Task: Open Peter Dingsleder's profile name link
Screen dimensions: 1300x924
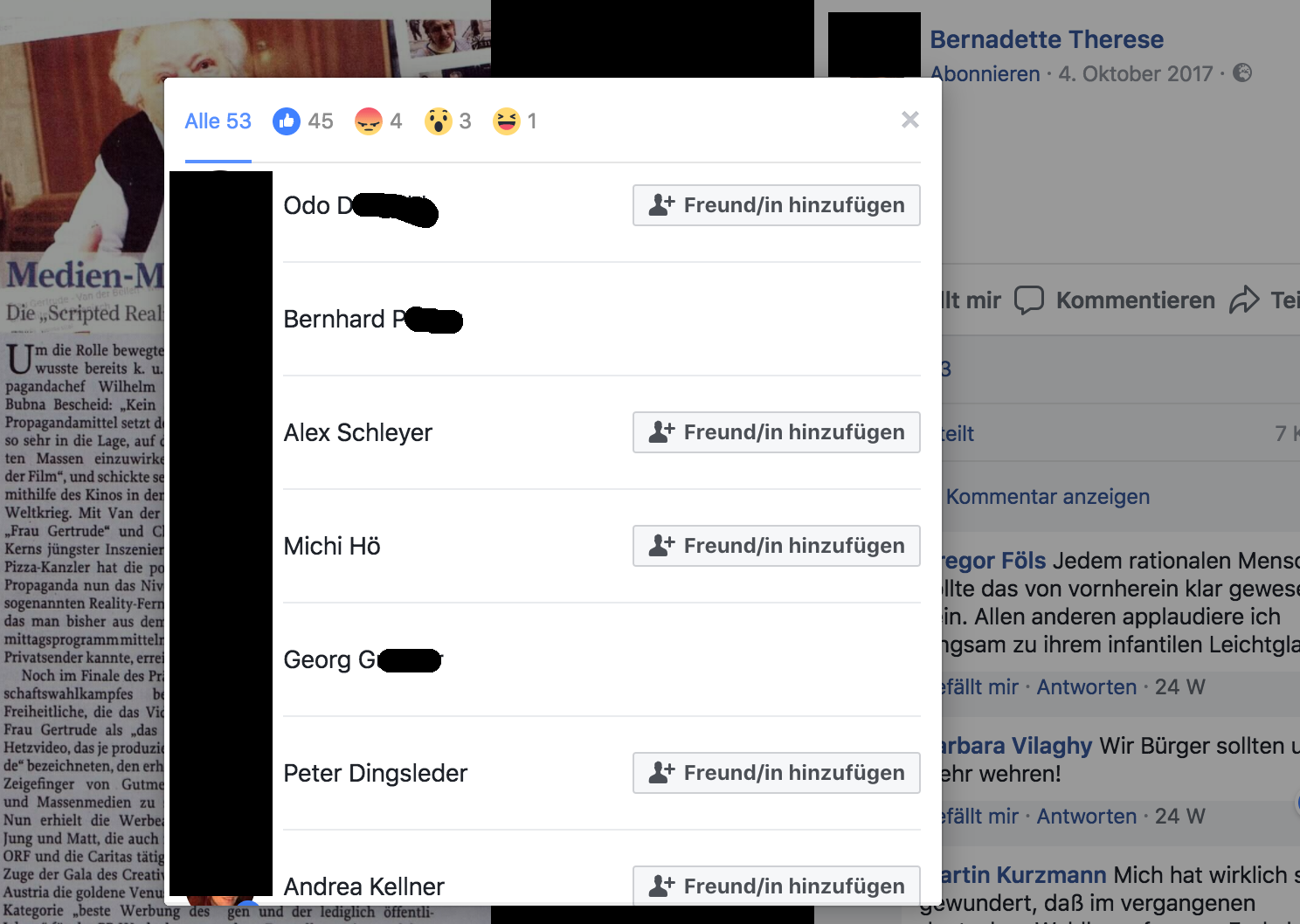Action: pyautogui.click(x=376, y=773)
